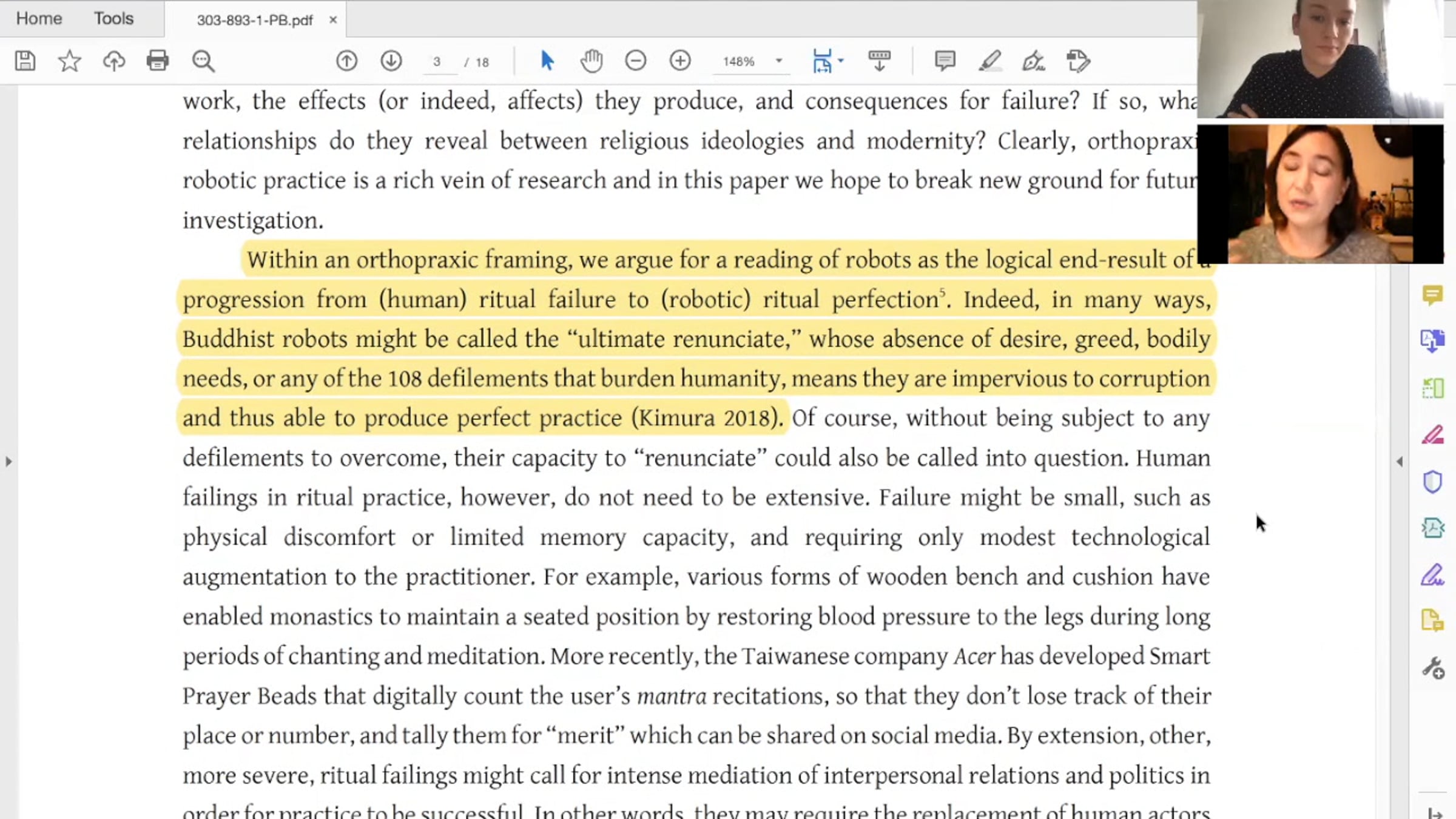This screenshot has width=1456, height=819.
Task: Switch to the Home tab
Action: pos(39,19)
